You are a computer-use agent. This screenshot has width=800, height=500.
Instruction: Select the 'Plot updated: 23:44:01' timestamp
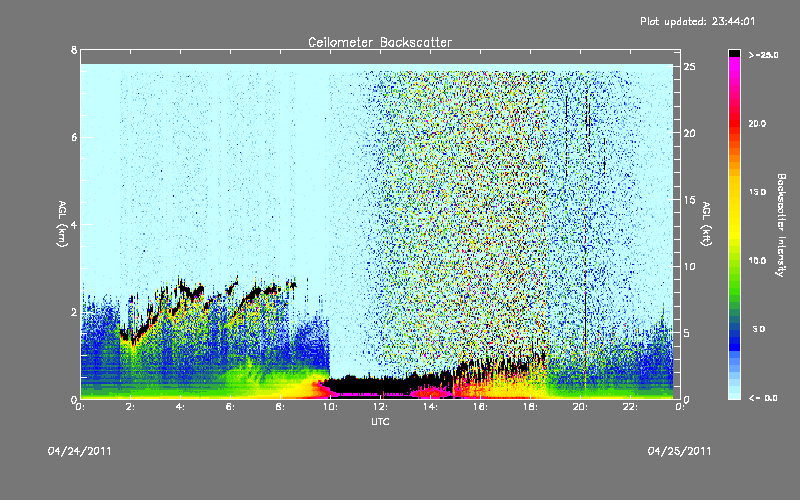tap(697, 21)
